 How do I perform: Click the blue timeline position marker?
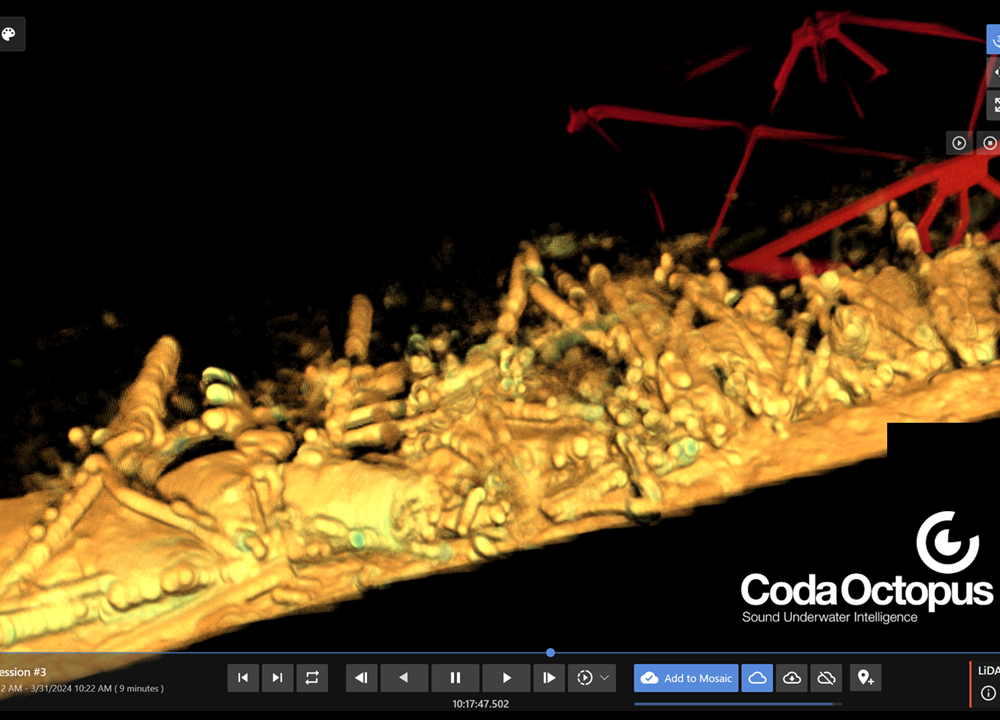pyautogui.click(x=550, y=653)
